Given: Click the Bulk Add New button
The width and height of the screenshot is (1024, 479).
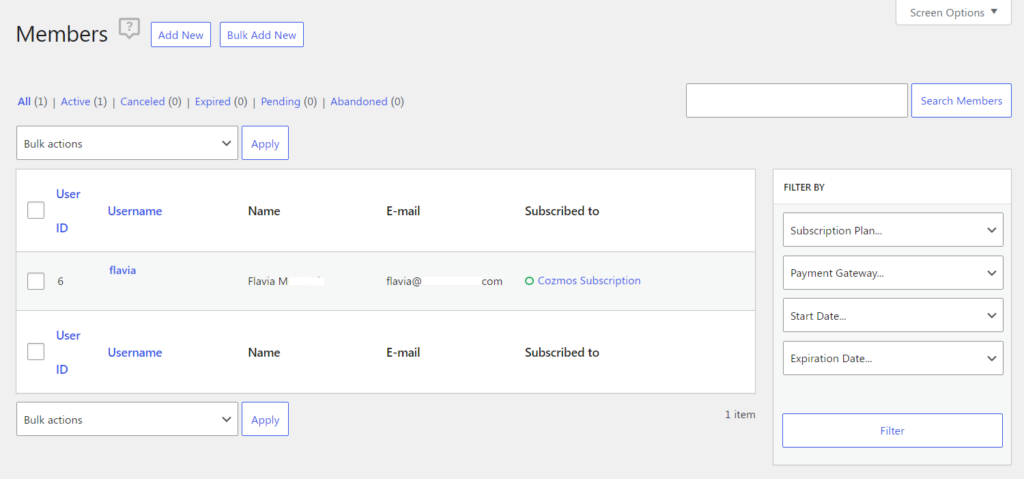Looking at the screenshot, I should [x=262, y=35].
